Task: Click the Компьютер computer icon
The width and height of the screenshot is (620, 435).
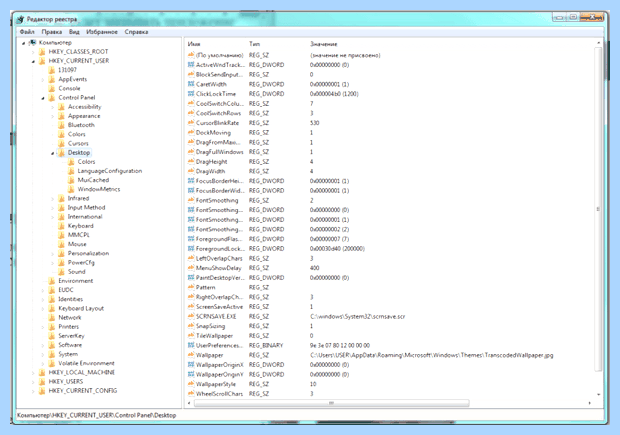Action: click(x=33, y=42)
